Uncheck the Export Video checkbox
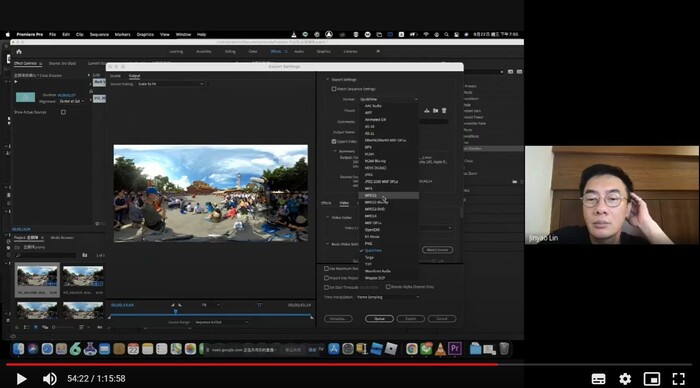This screenshot has height=388, width=700. [x=333, y=142]
